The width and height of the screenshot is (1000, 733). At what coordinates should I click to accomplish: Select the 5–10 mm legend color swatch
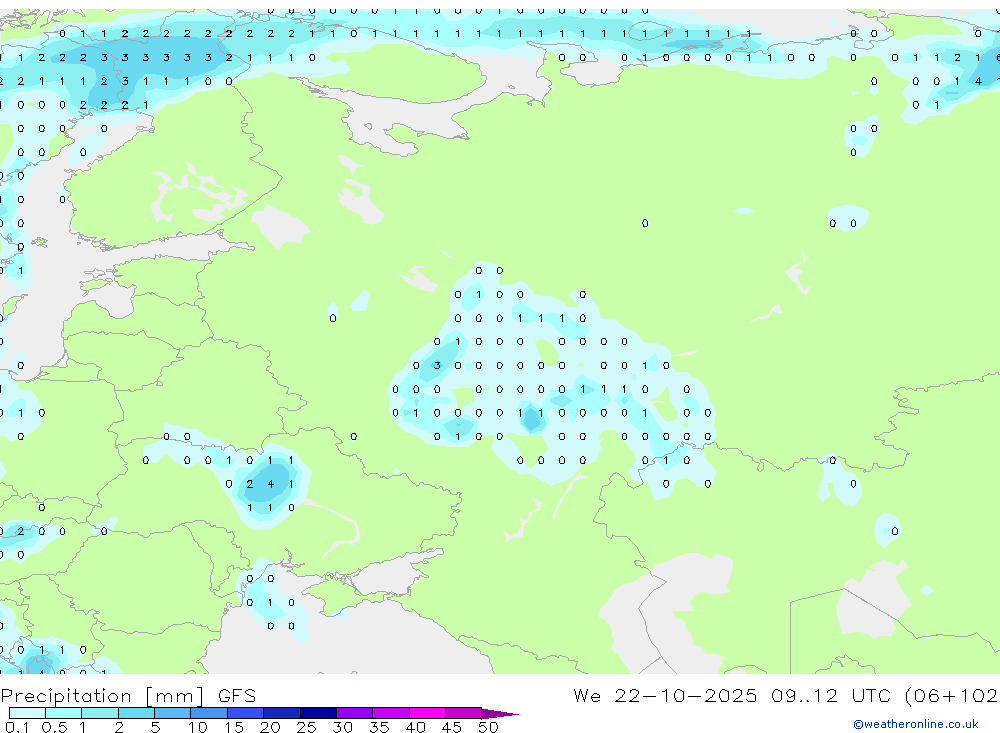tap(172, 713)
